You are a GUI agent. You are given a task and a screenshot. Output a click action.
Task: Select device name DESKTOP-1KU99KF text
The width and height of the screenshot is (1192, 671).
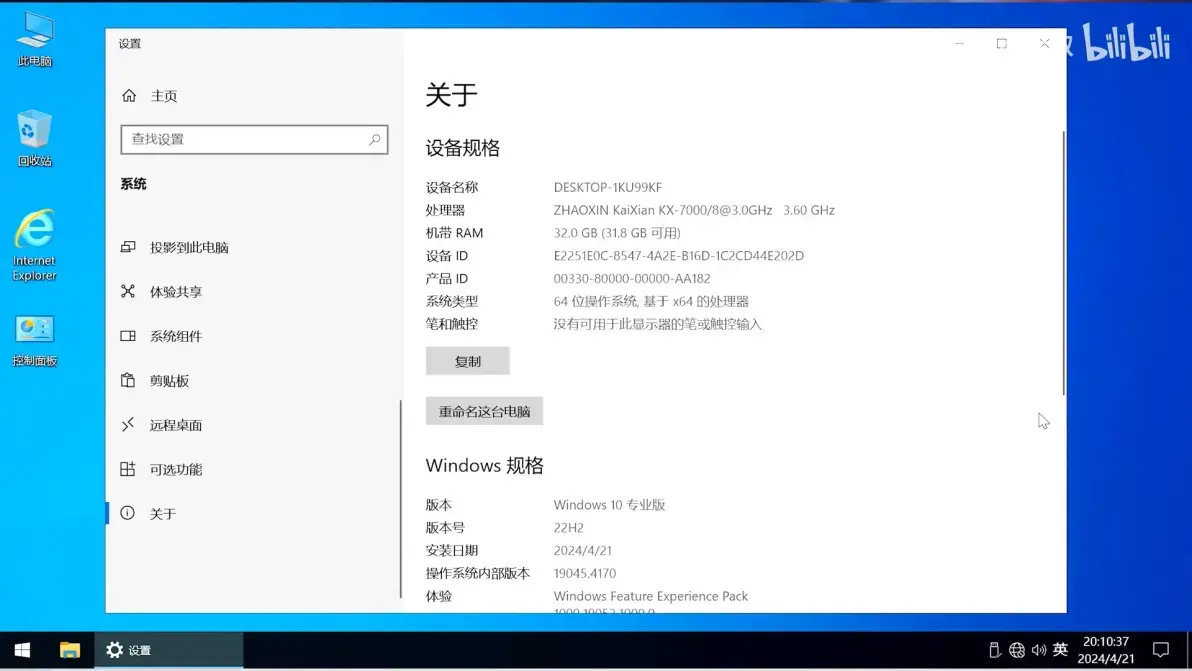point(607,187)
